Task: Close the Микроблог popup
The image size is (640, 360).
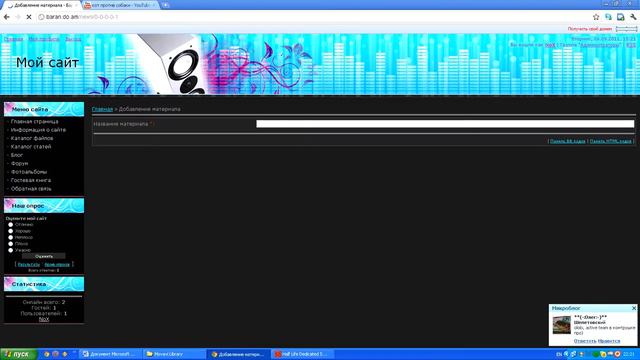Action: tap(634, 308)
